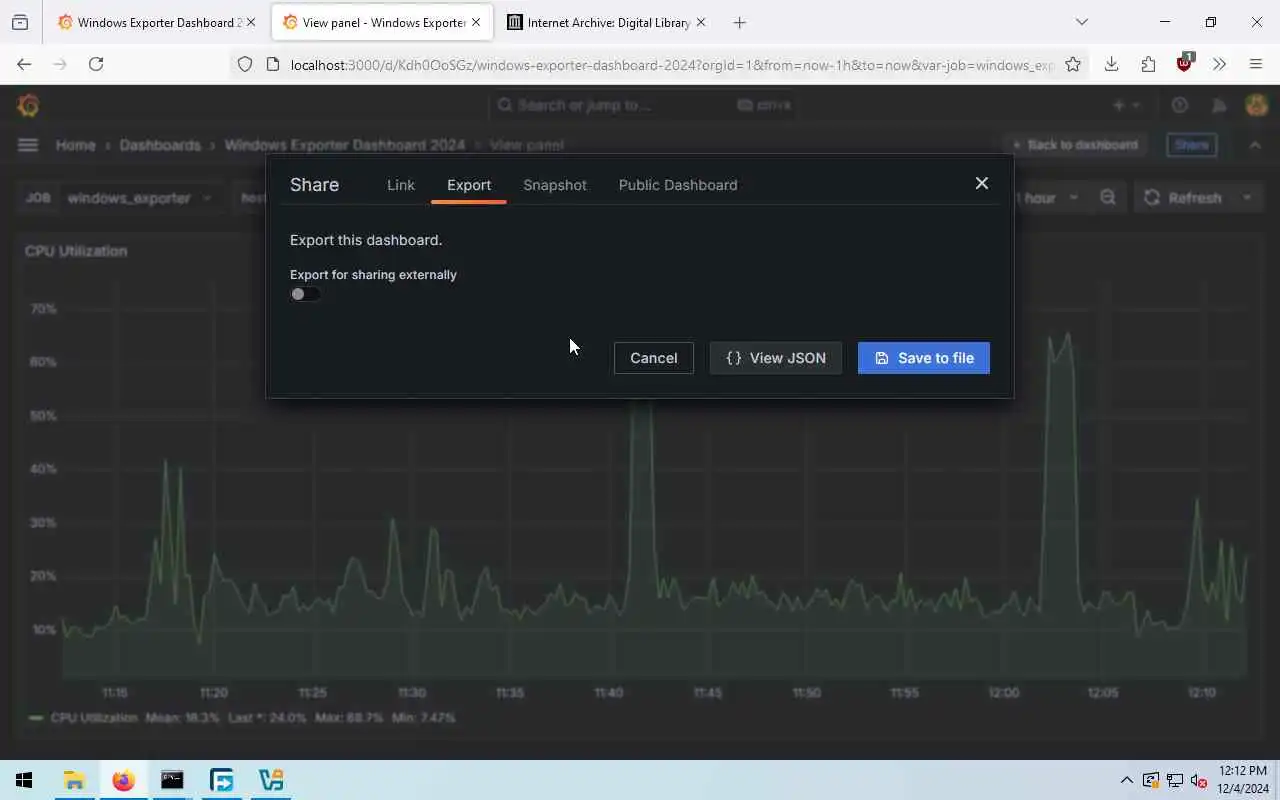Click the Grafana logo icon
Viewport: 1280px width, 800px height.
pyautogui.click(x=28, y=105)
